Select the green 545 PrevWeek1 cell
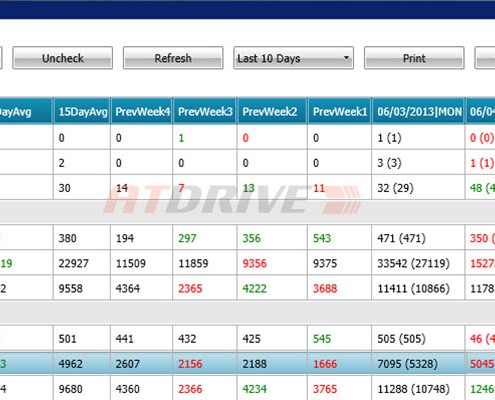The height and width of the screenshot is (400, 495). [x=339, y=339]
